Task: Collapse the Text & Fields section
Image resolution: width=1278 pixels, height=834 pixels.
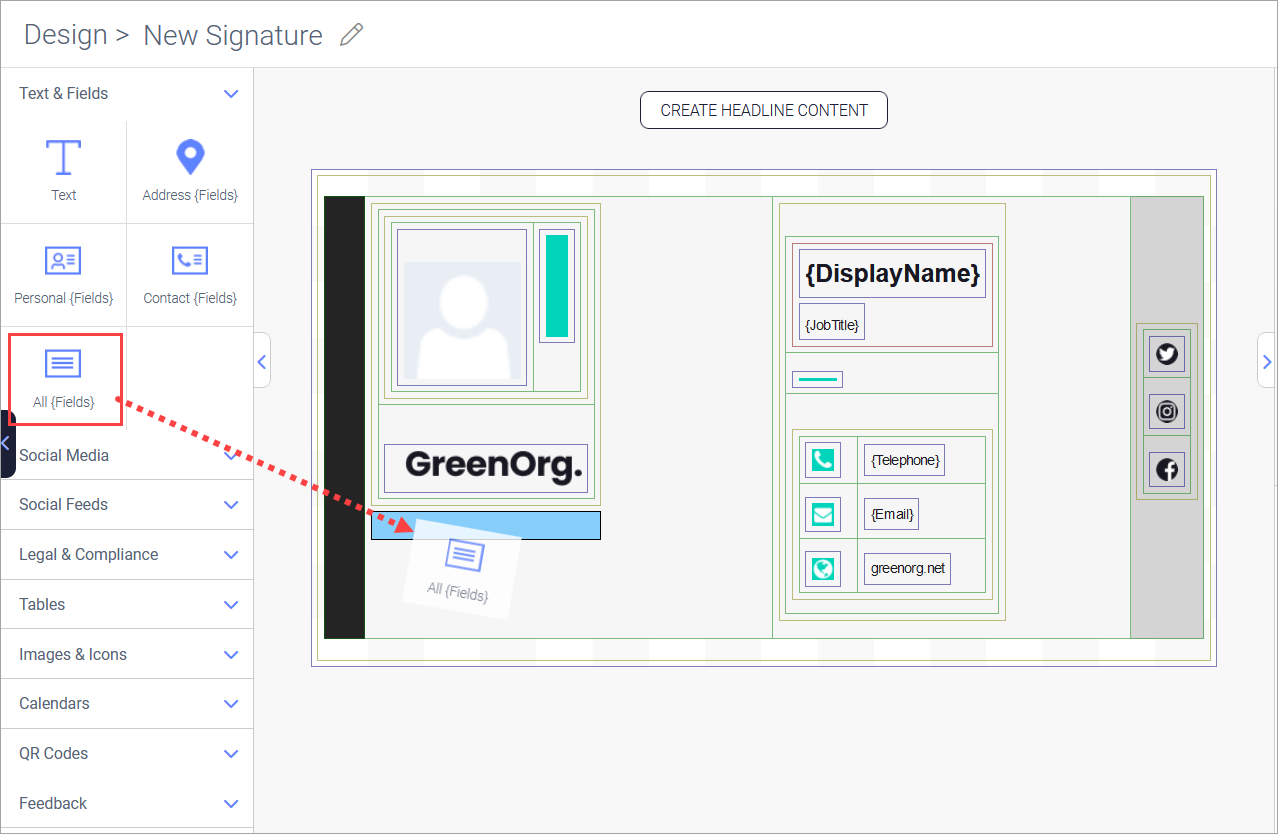Action: coord(127,93)
